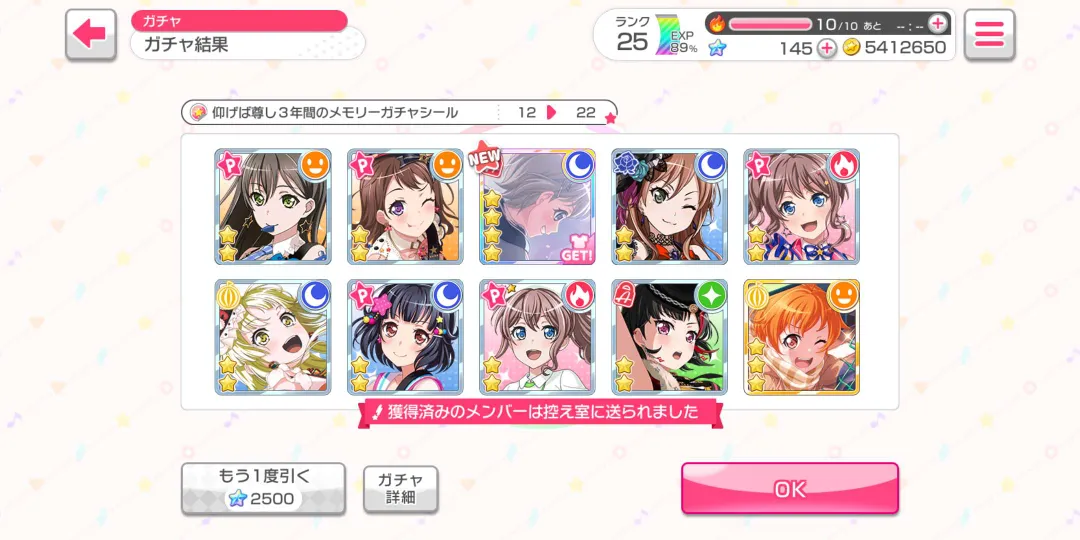Tap the gacha sticker star icon
This screenshot has height=540, width=1080.
[198, 112]
